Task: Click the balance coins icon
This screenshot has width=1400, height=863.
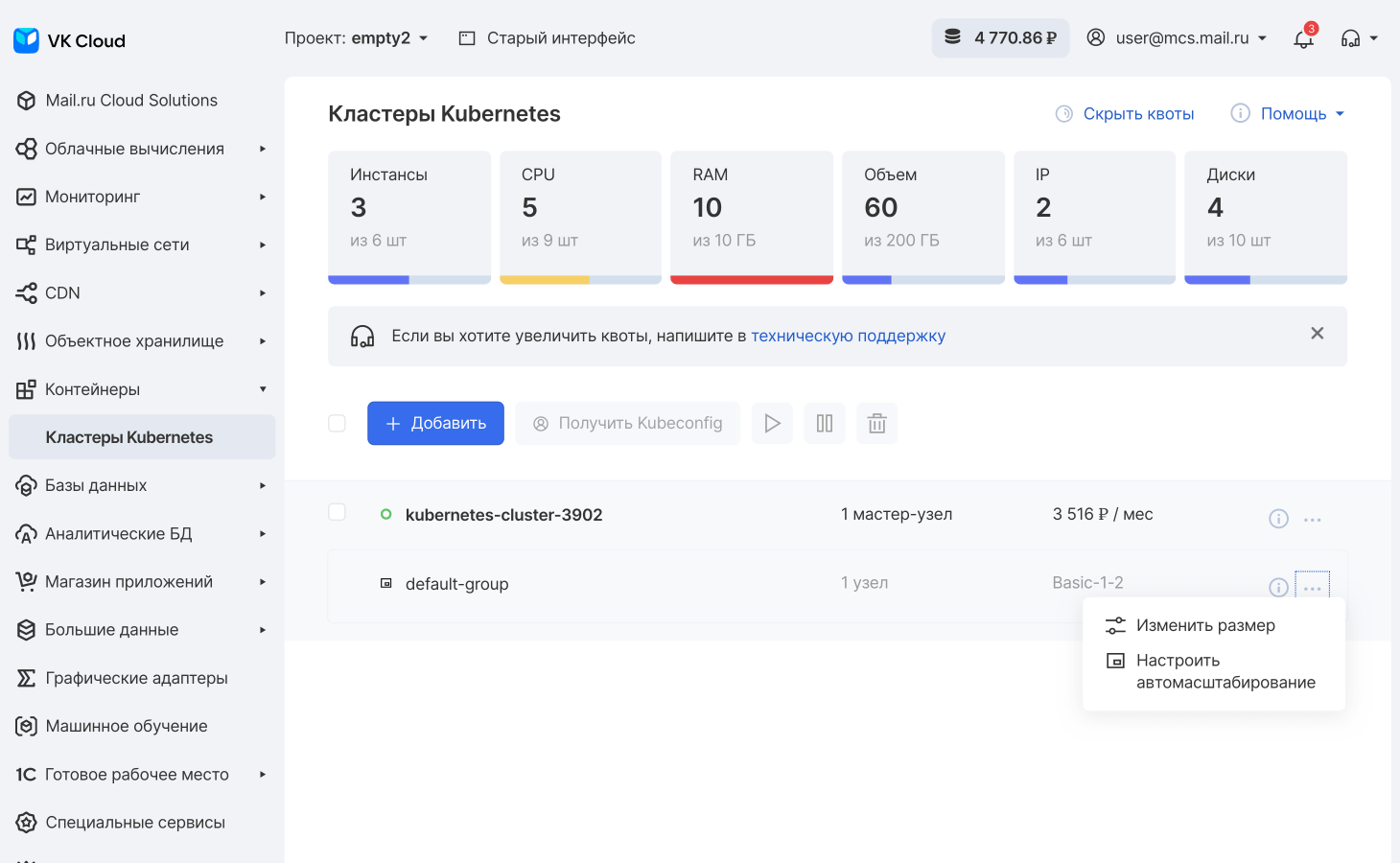Action: click(952, 37)
